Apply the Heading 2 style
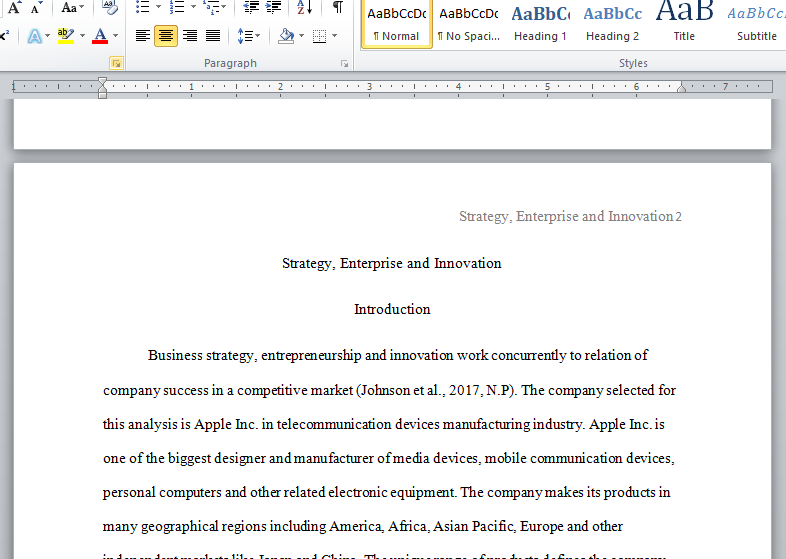 [x=613, y=24]
